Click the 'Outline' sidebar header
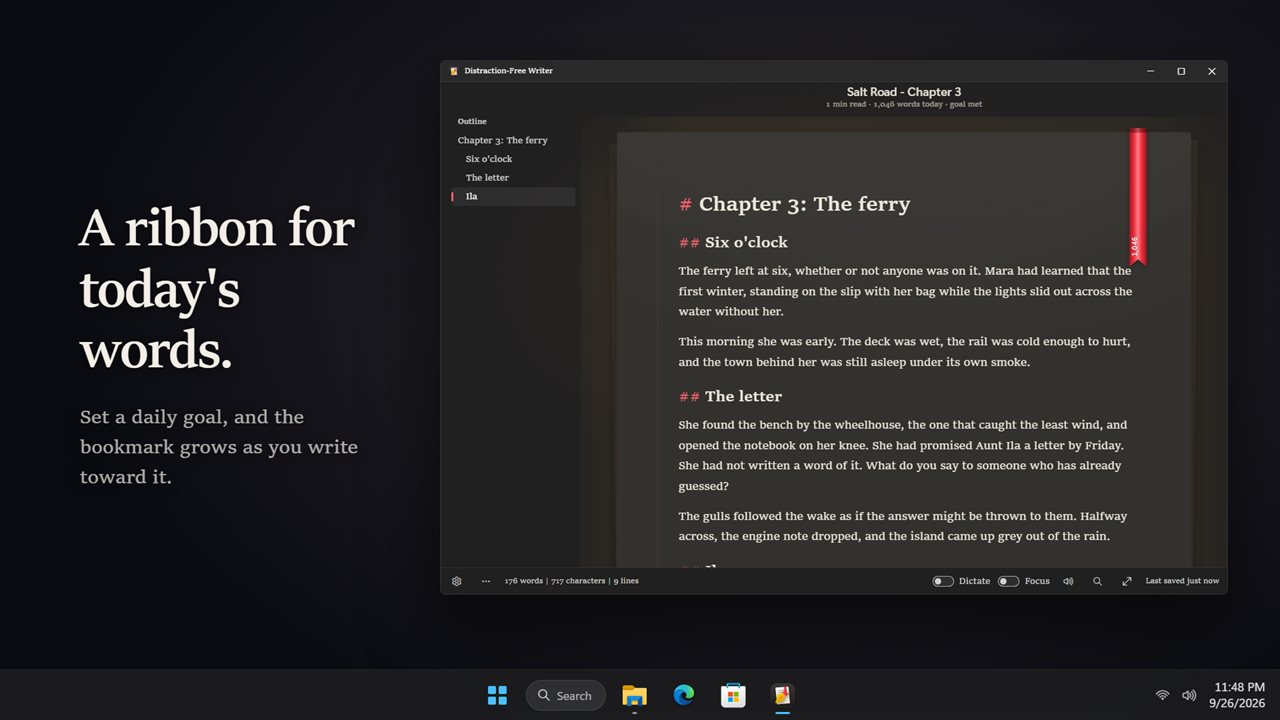This screenshot has height=720, width=1280. pos(472,122)
